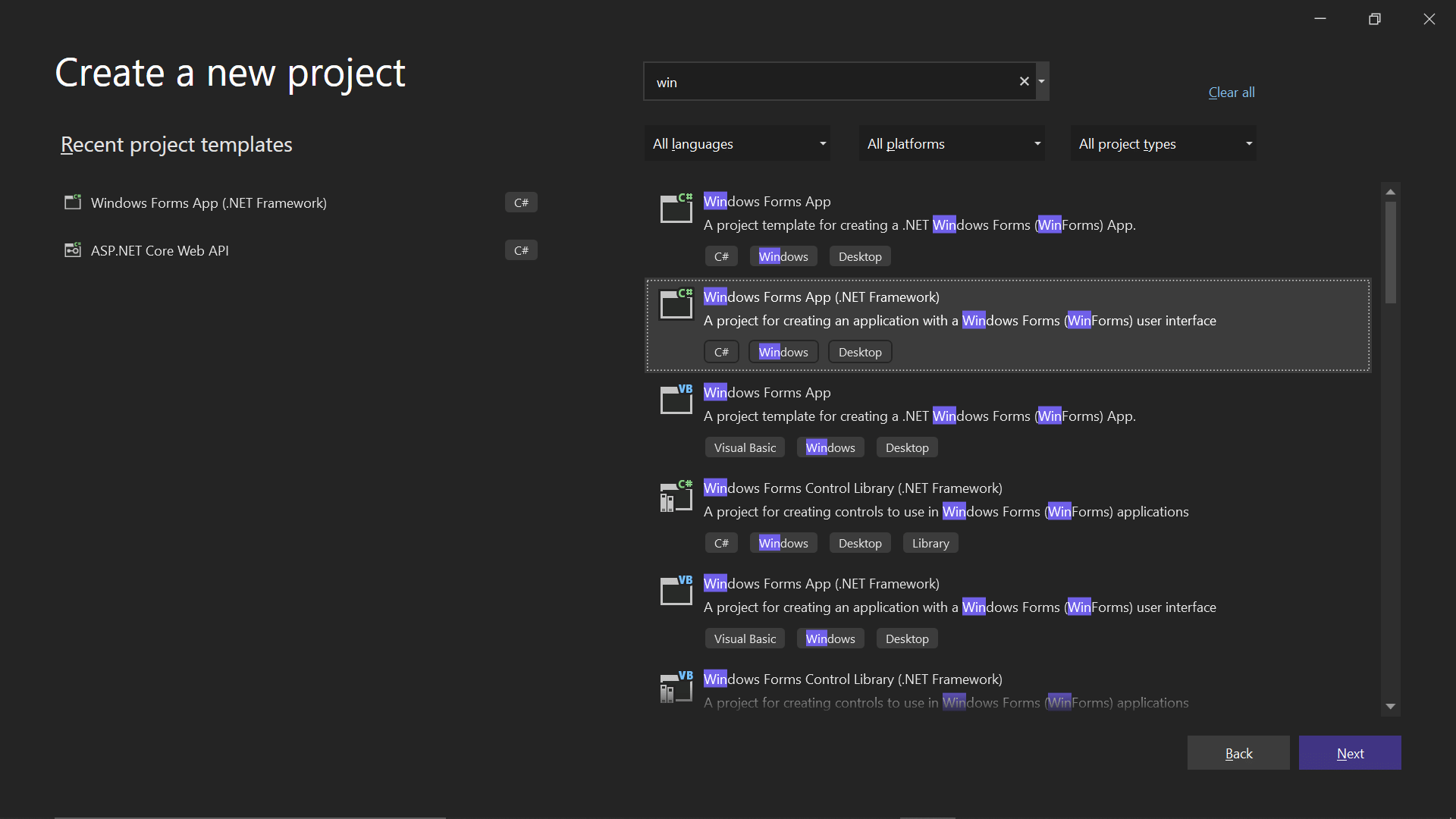Expand the search history dropdown arrow
The width and height of the screenshot is (1456, 819).
[x=1042, y=81]
